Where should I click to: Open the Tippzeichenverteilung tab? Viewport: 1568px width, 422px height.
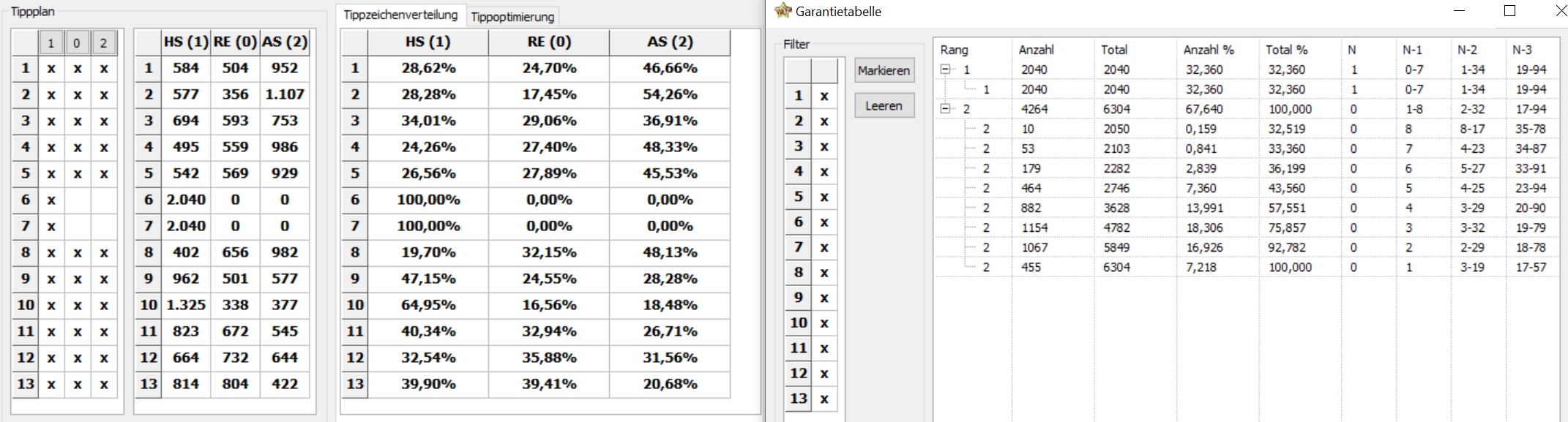point(400,15)
